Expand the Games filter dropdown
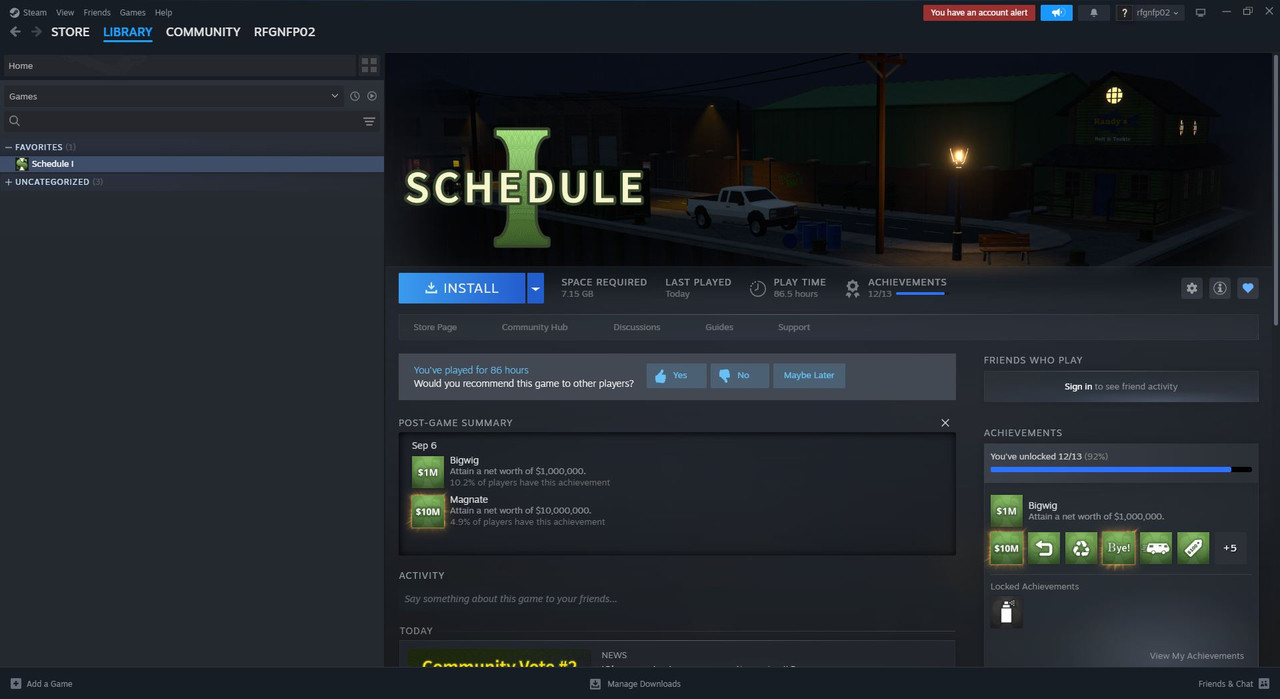1280x699 pixels. click(x=334, y=96)
